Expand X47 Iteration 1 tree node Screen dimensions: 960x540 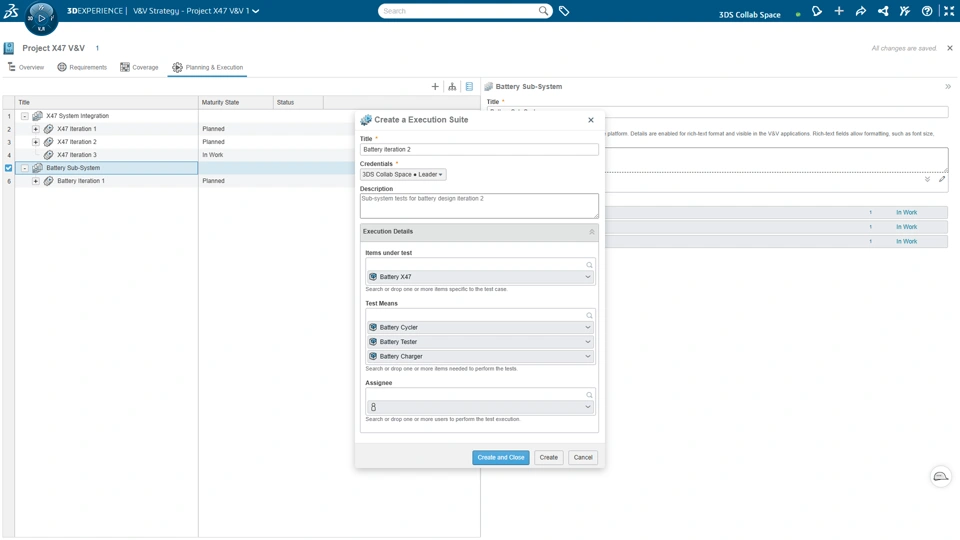(x=36, y=129)
